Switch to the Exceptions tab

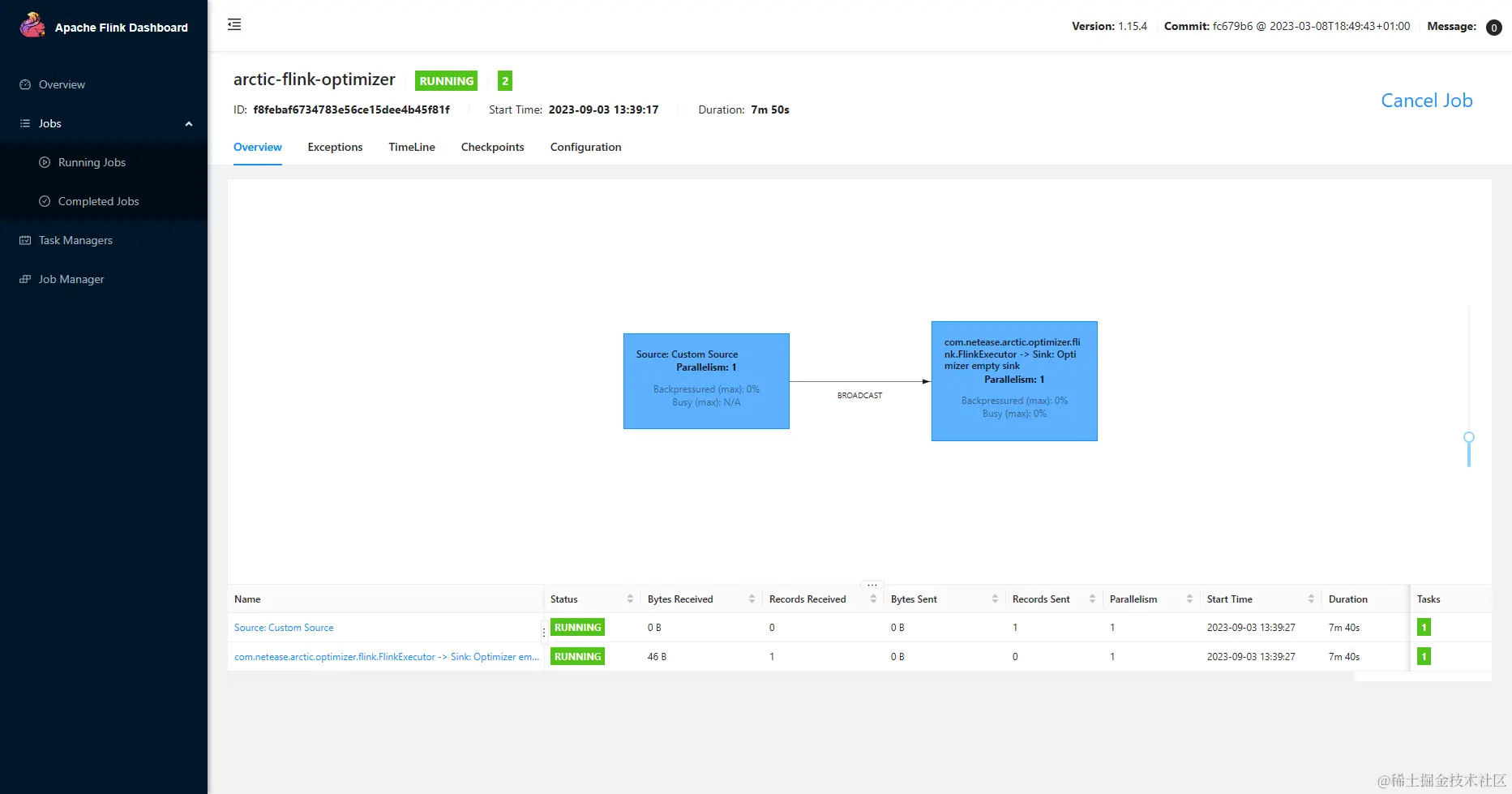coord(335,147)
